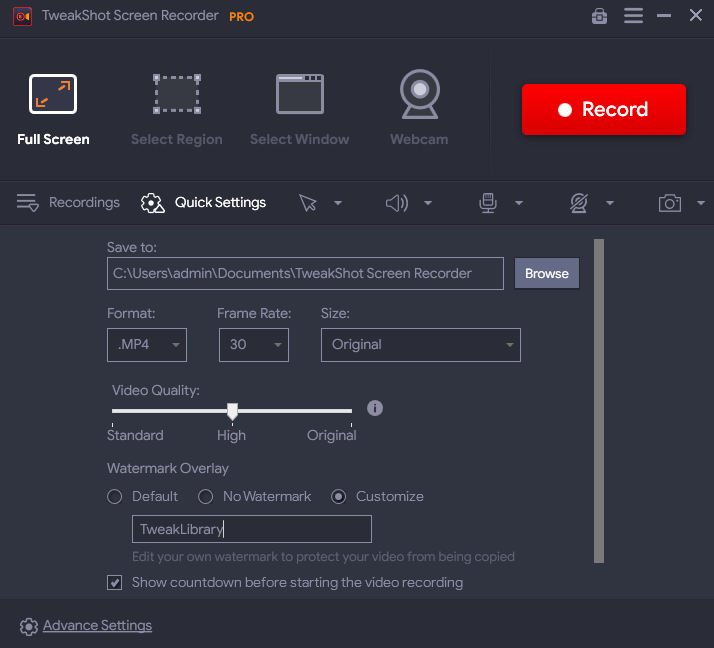Close the TweakShot window

695,15
